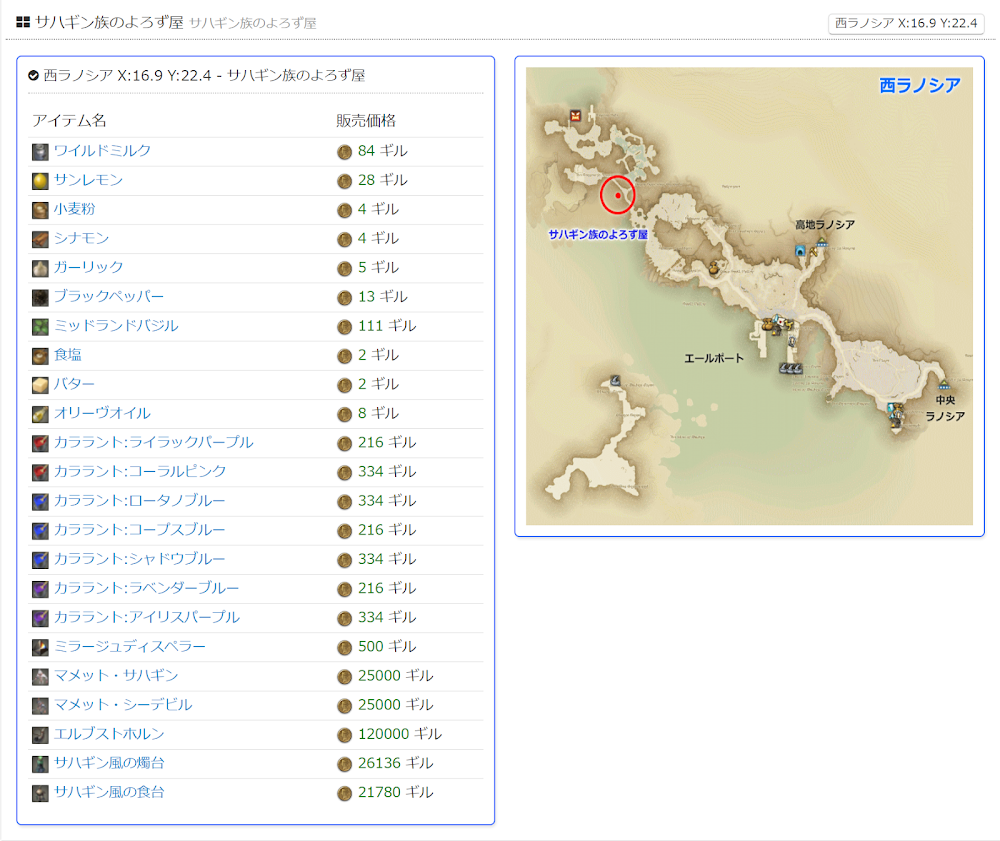Click the 中央ラノシア label on map
This screenshot has width=1000, height=841.
tap(945, 408)
